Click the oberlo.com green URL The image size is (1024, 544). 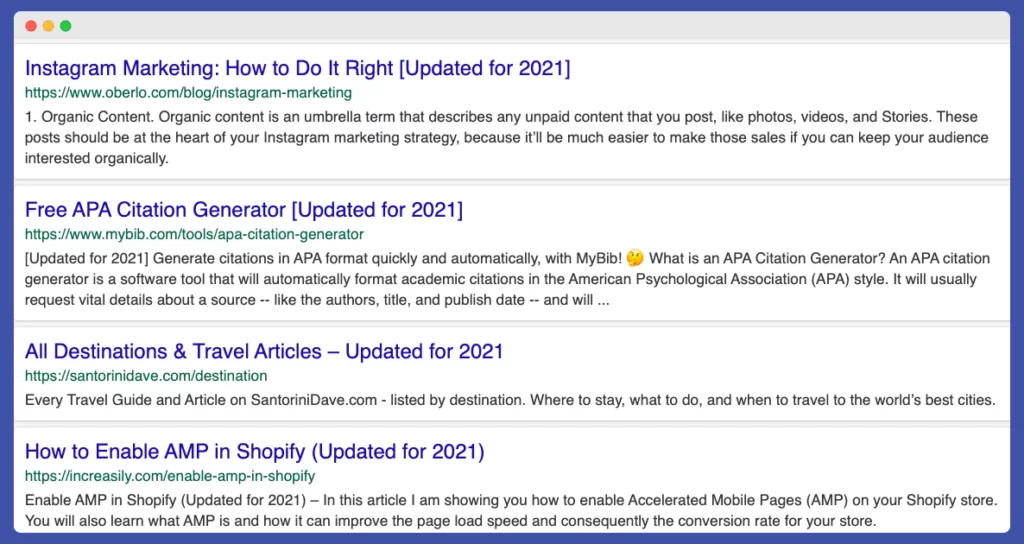[x=188, y=93]
